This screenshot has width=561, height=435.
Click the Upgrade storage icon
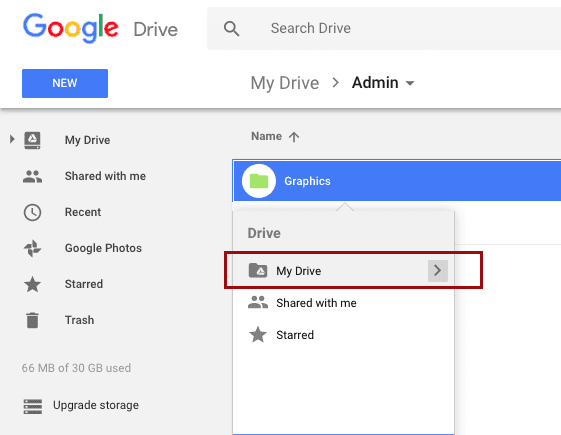click(33, 406)
